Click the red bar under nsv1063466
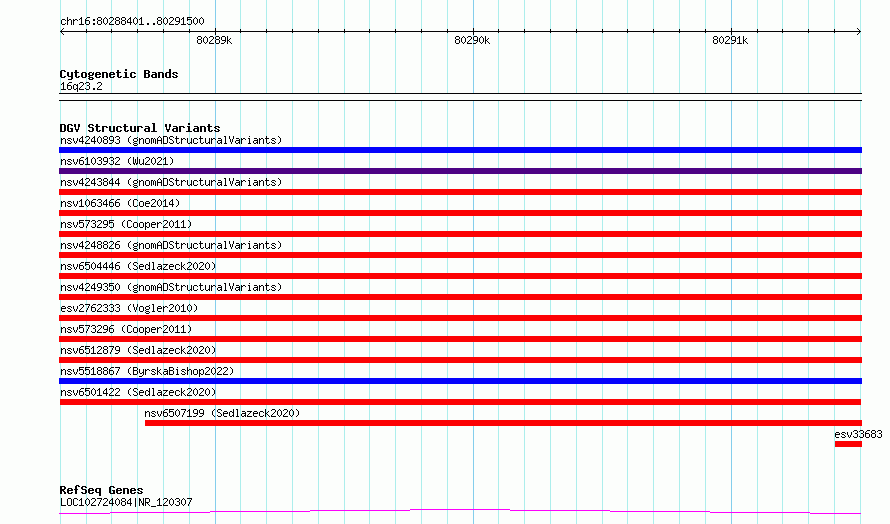Screen dimensions: 890x524 460,213
